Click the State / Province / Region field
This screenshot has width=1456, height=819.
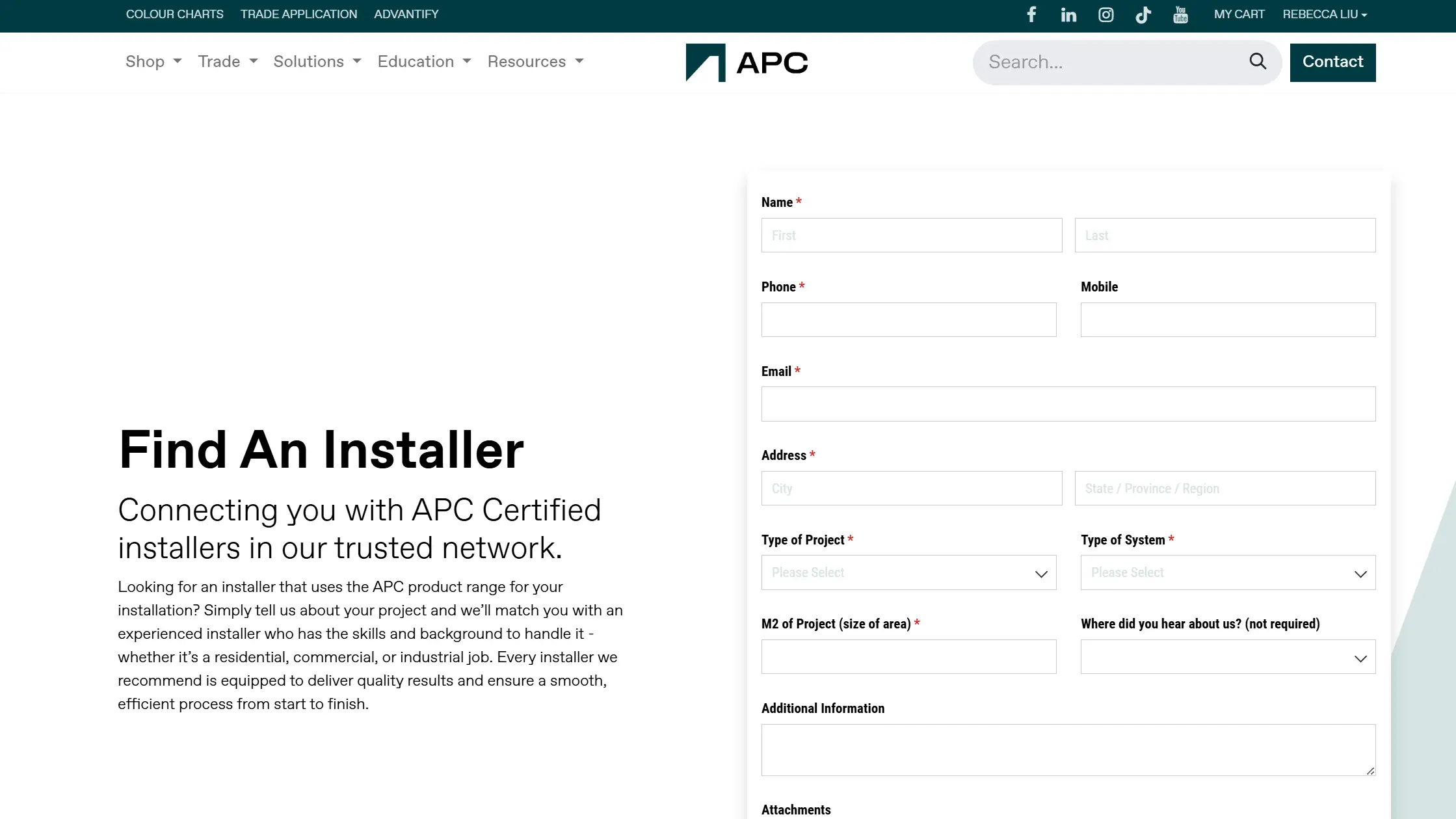pos(1225,488)
